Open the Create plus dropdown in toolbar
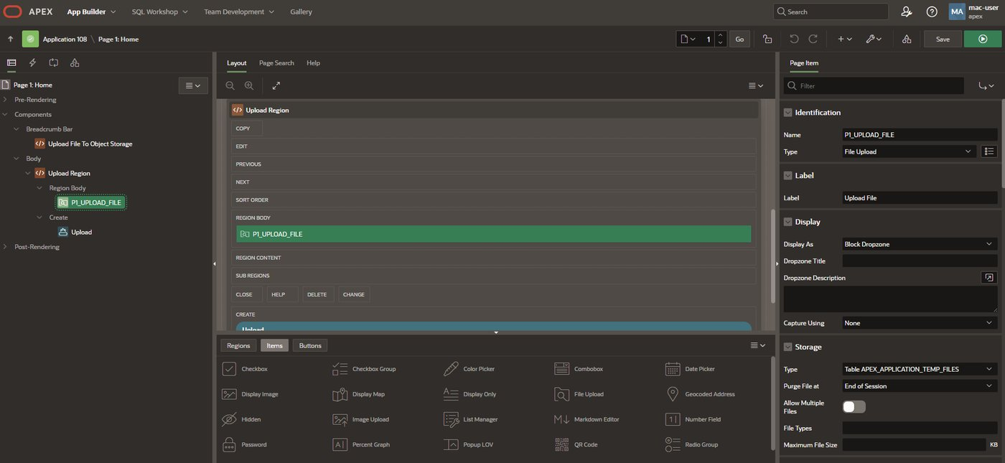Image resolution: width=1005 pixels, height=463 pixels. click(x=844, y=39)
